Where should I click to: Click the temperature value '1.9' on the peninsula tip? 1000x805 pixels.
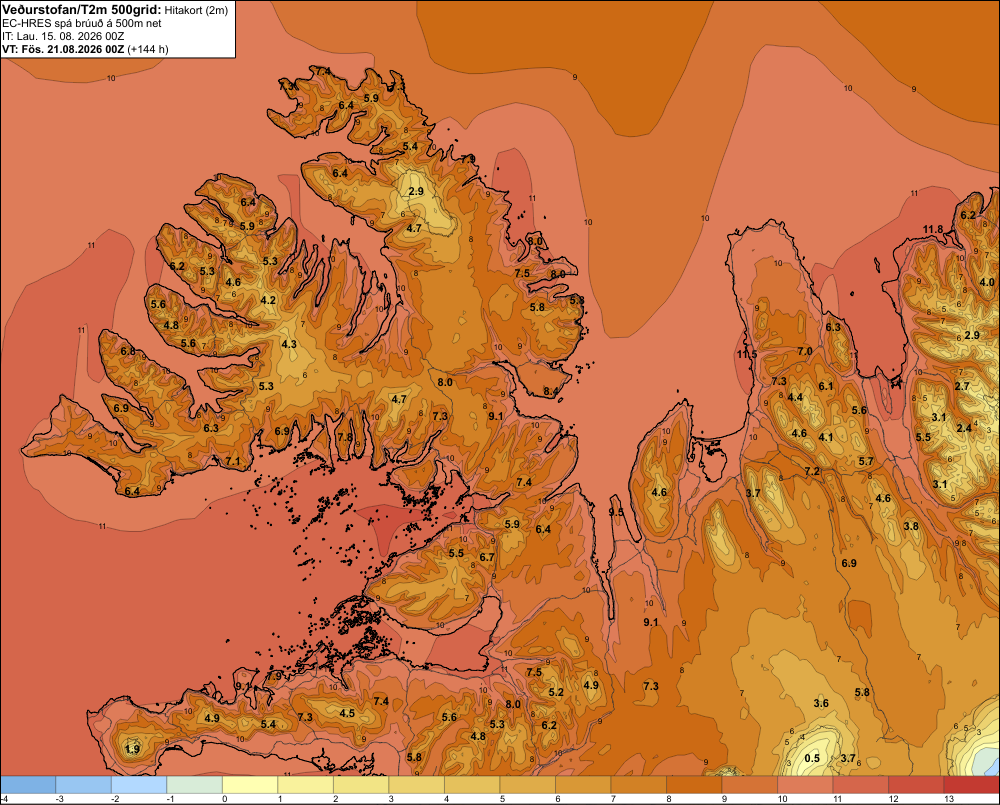[132, 749]
